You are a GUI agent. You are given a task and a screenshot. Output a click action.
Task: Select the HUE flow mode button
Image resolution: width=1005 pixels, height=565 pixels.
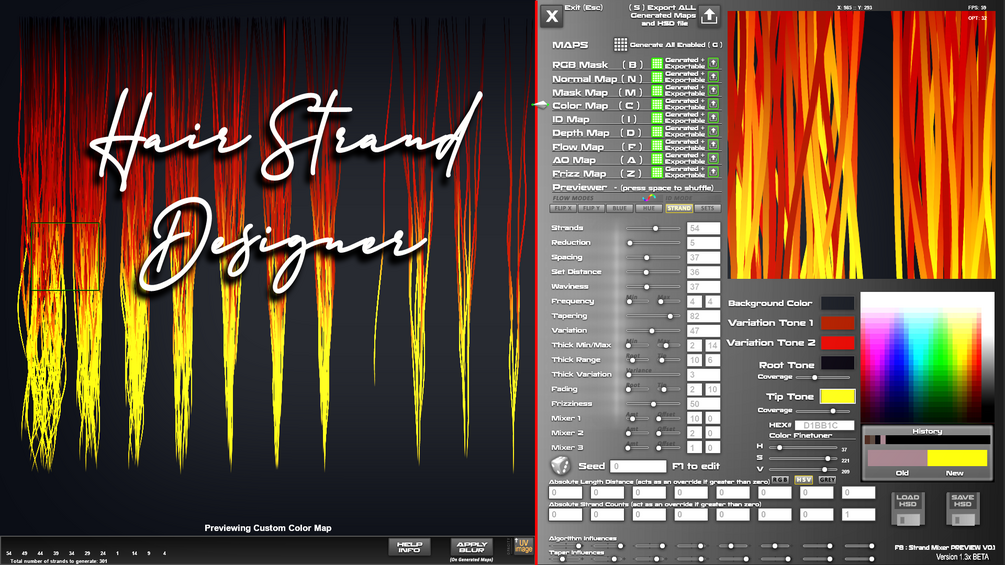point(649,208)
